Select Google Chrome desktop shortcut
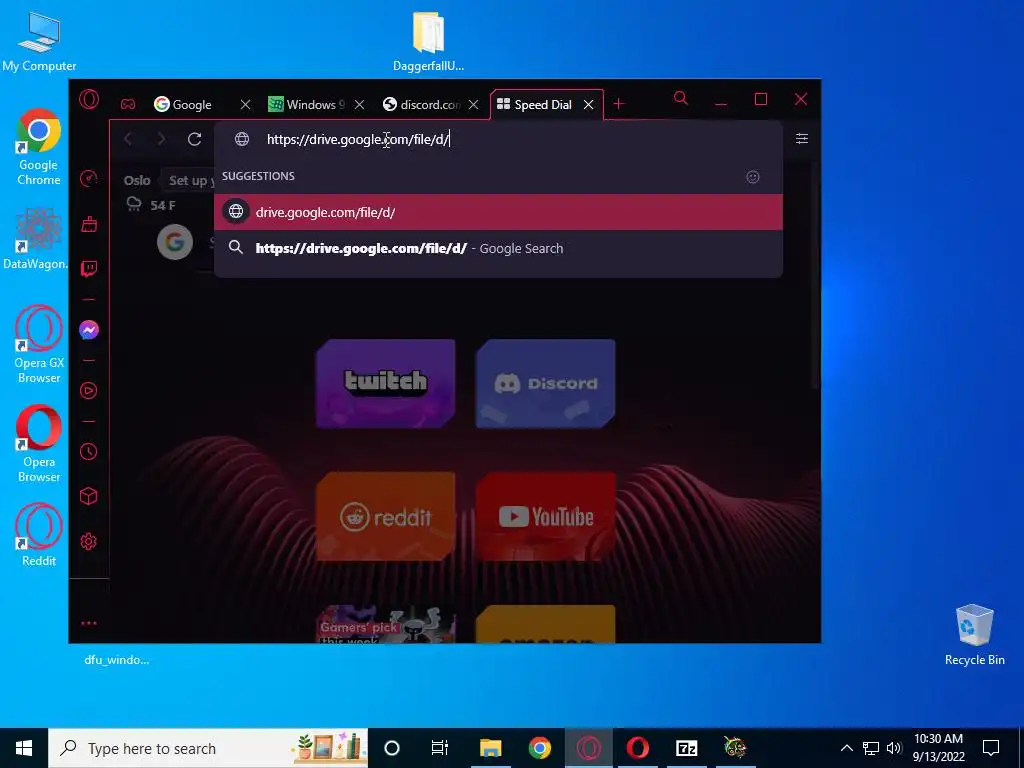This screenshot has height=768, width=1024. [39, 147]
